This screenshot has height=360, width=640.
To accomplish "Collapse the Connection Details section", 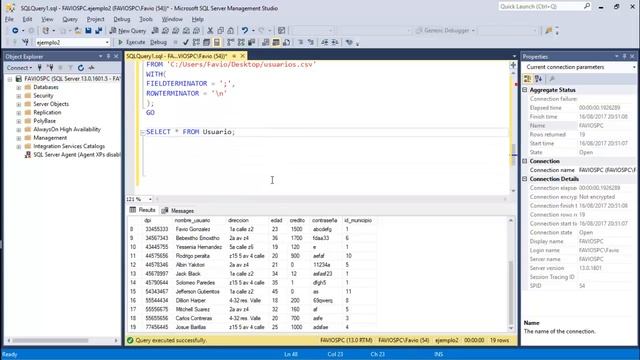I will tap(525, 179).
